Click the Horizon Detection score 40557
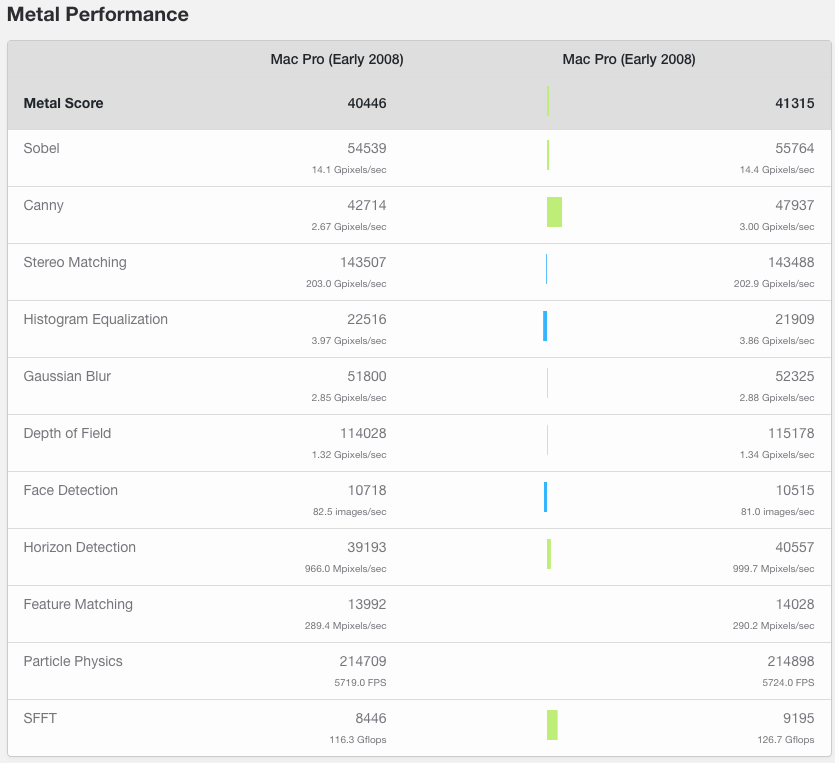 coord(795,547)
